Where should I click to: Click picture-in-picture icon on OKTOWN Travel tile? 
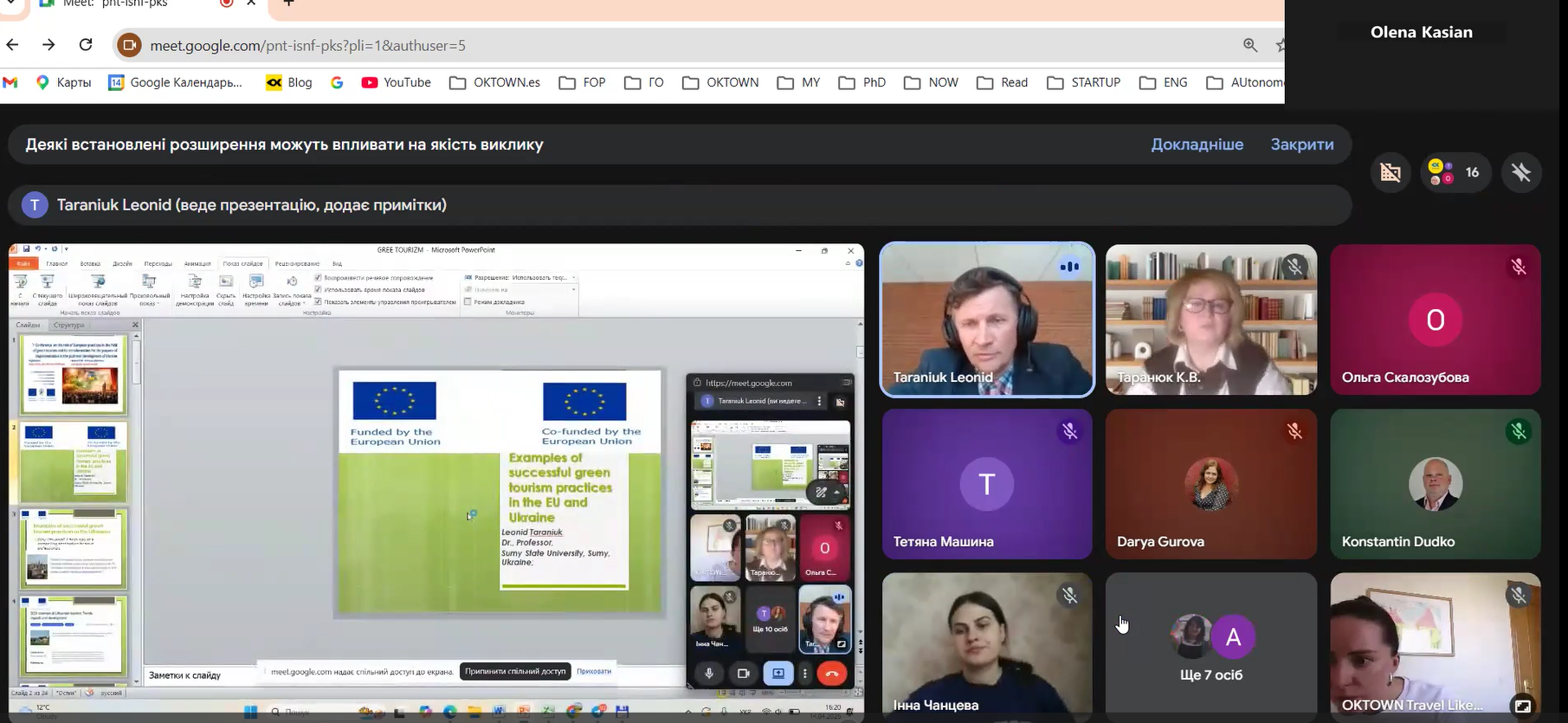1521,706
